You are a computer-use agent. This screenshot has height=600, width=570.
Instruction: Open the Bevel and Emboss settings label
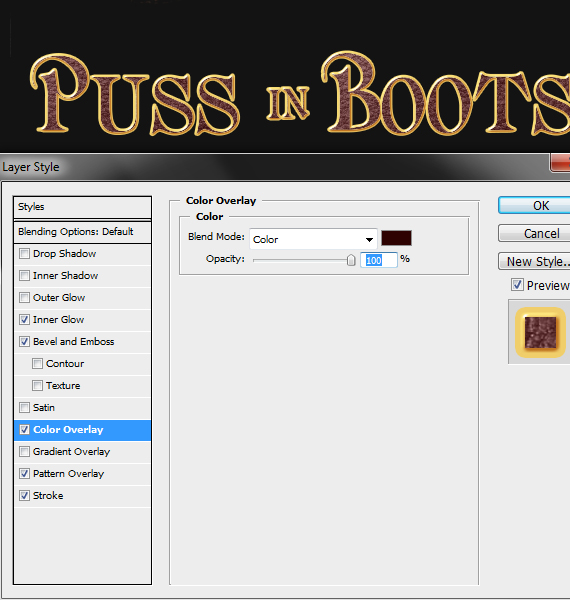point(73,342)
